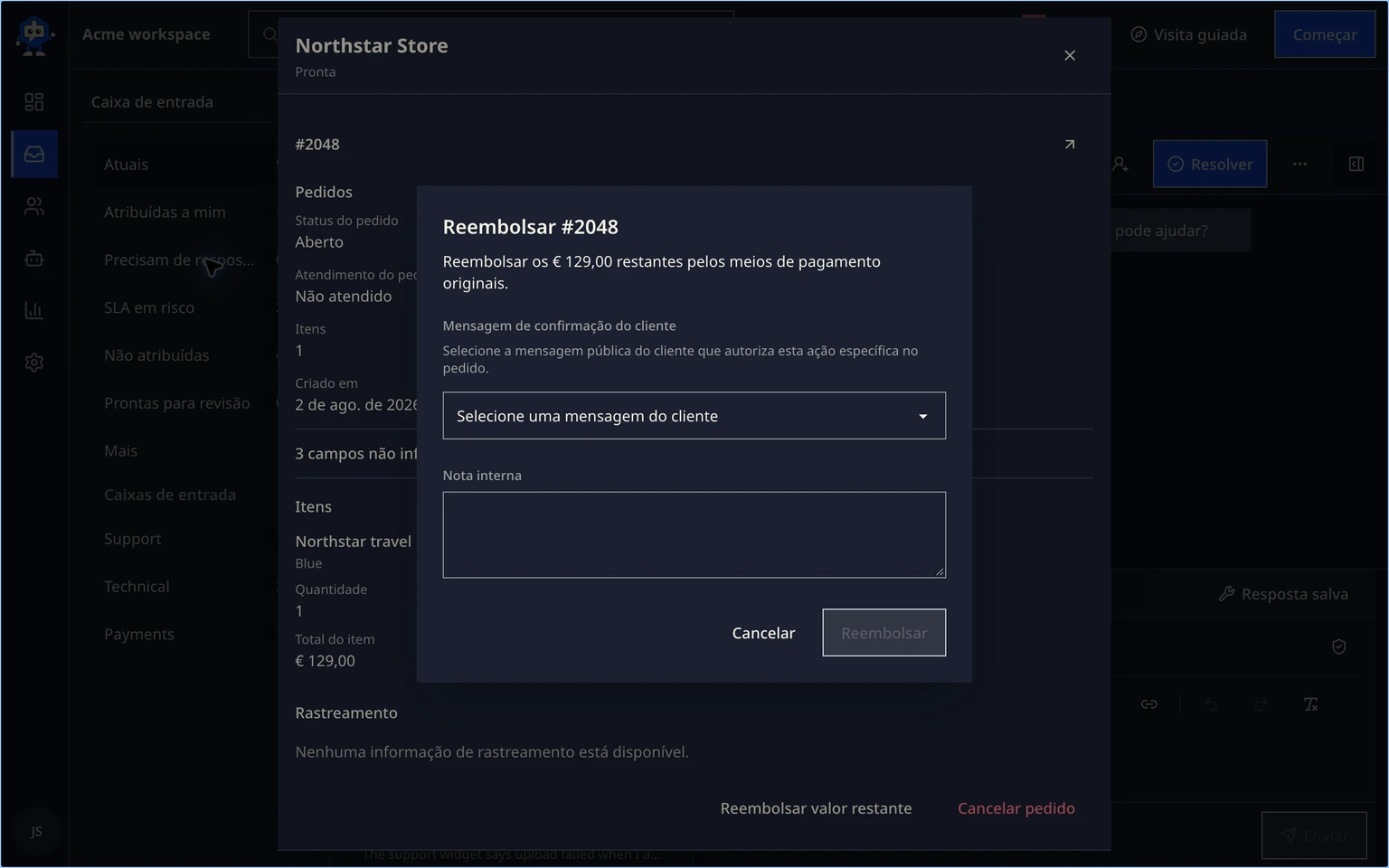Open the three-dot more options menu
Image resolution: width=1389 pixels, height=868 pixels.
[x=1299, y=164]
